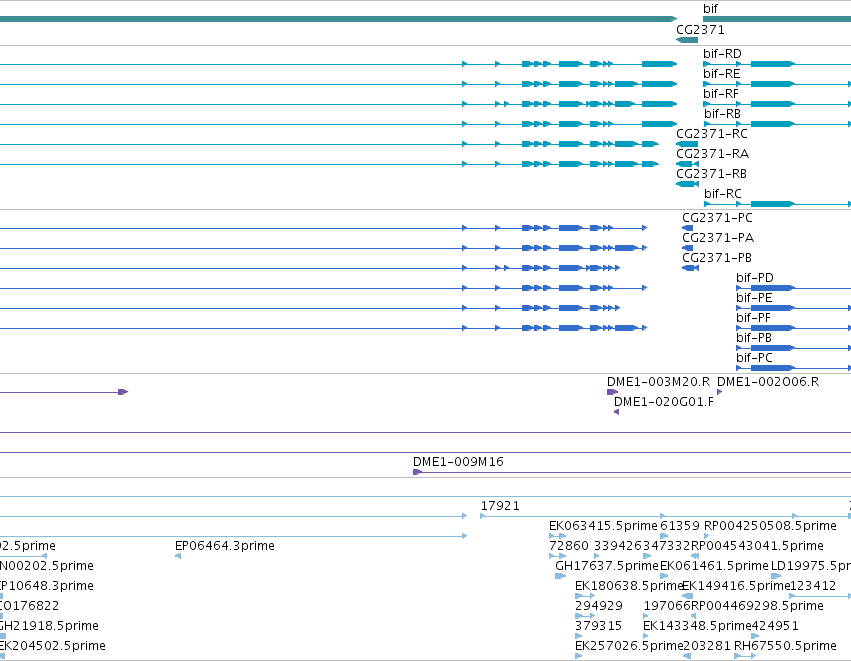The image size is (851, 661).
Task: Select EST EK063415.5prime
Action: (x=603, y=526)
